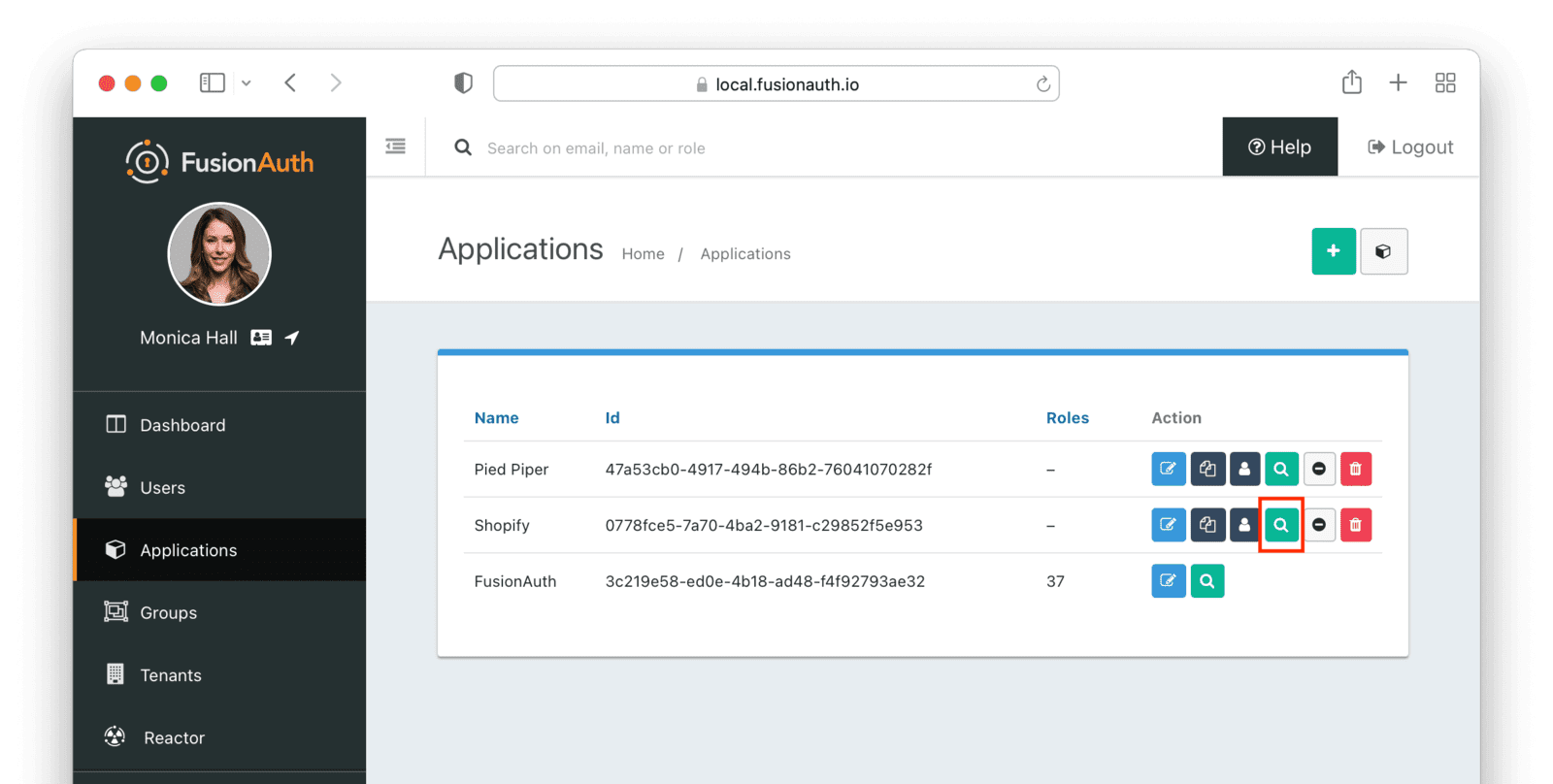Open the Safari privacy shield icon
This screenshot has width=1553, height=784.
pos(463,83)
